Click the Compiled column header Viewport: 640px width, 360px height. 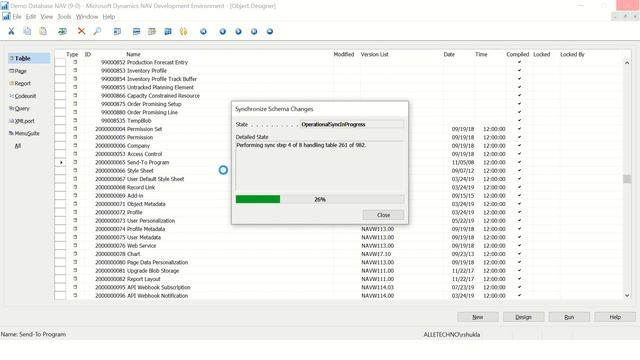tap(518, 54)
